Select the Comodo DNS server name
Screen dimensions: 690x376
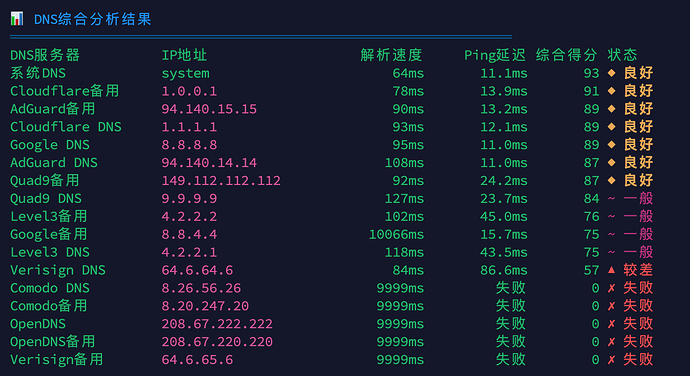[x=50, y=288]
